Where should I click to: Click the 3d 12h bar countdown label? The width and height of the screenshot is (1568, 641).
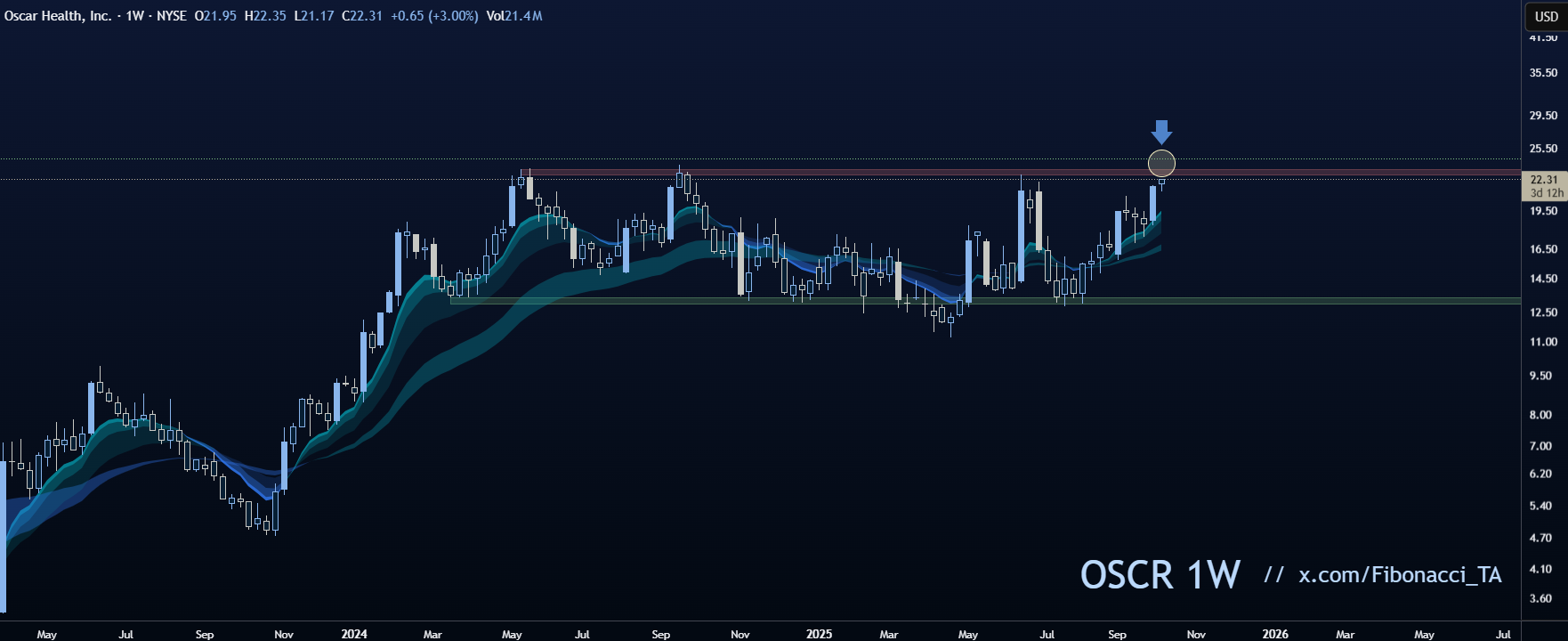pyautogui.click(x=1546, y=193)
